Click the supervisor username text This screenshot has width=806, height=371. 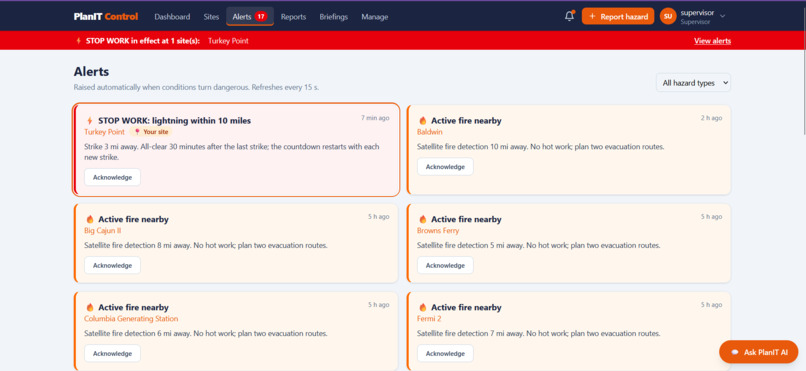[x=697, y=13]
